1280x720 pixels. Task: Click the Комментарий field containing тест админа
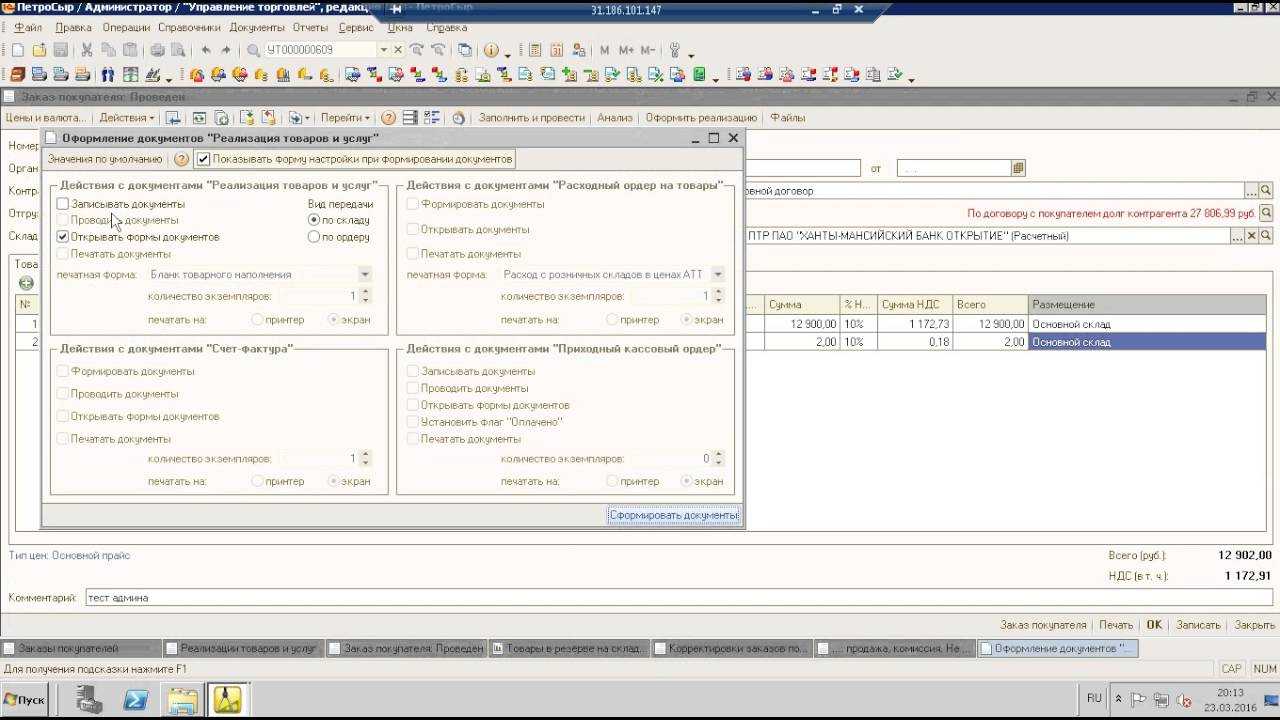[677, 597]
